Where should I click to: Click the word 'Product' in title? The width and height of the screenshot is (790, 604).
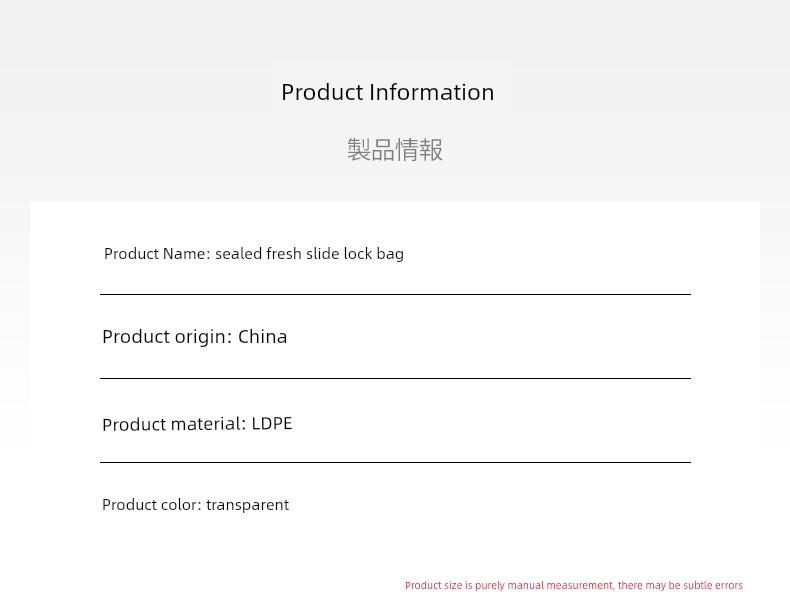click(322, 93)
